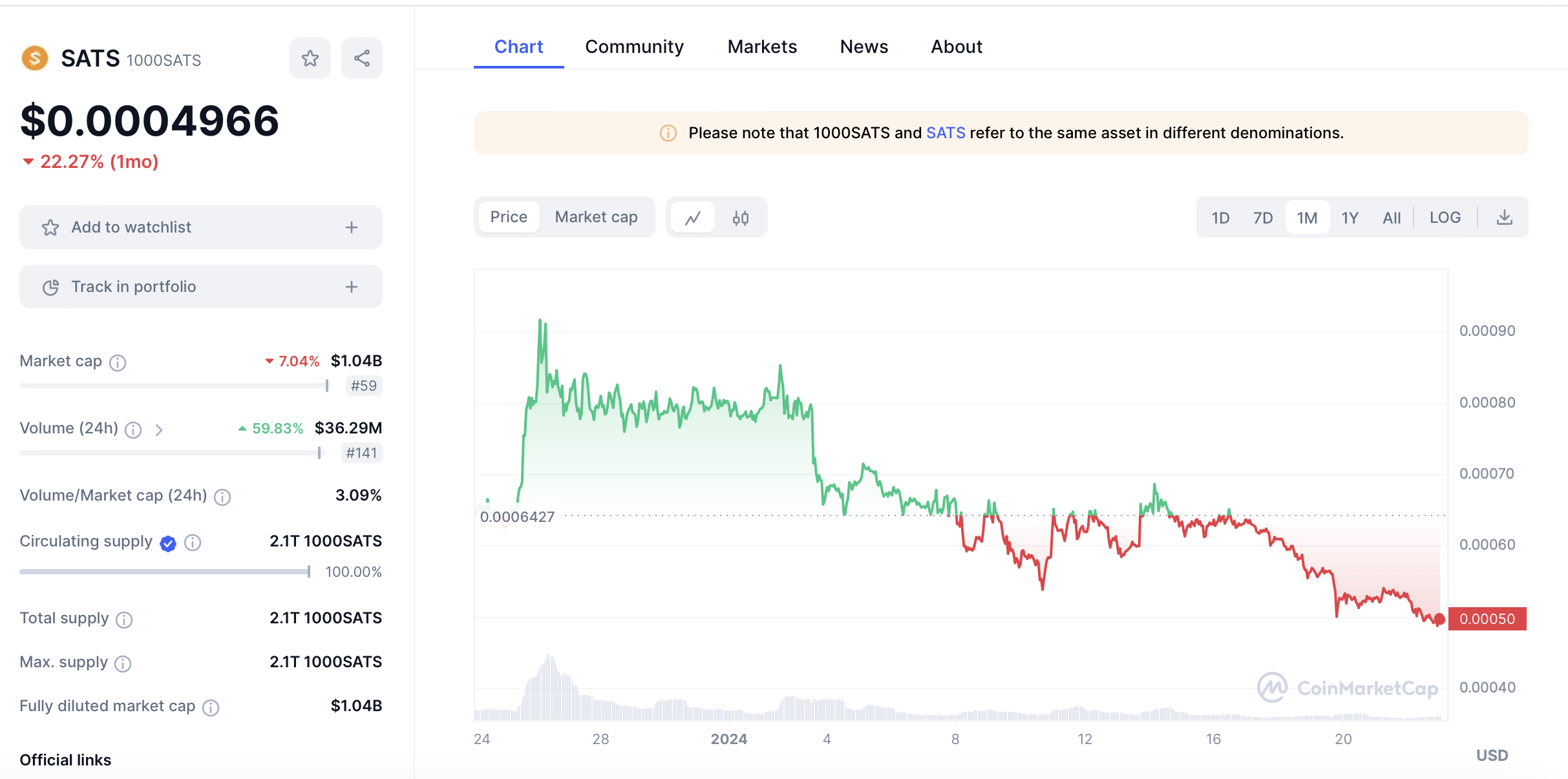
Task: Click the Max. supply info icon
Action: tap(123, 664)
